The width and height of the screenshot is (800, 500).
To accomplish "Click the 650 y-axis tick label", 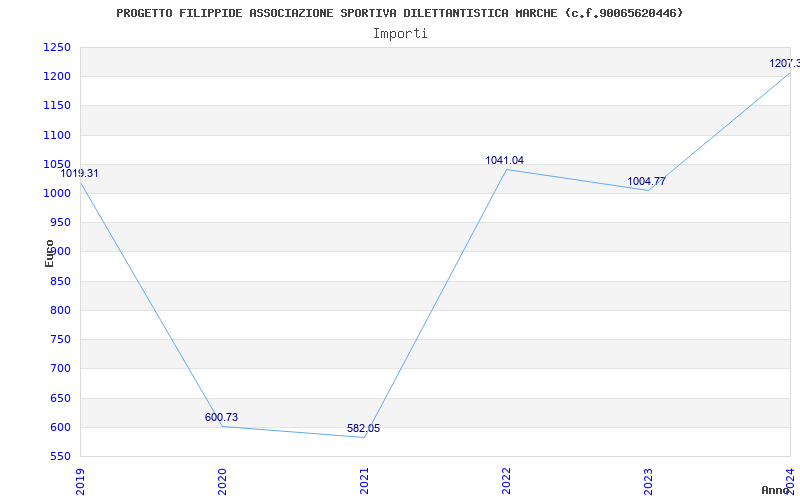I will [x=60, y=398].
